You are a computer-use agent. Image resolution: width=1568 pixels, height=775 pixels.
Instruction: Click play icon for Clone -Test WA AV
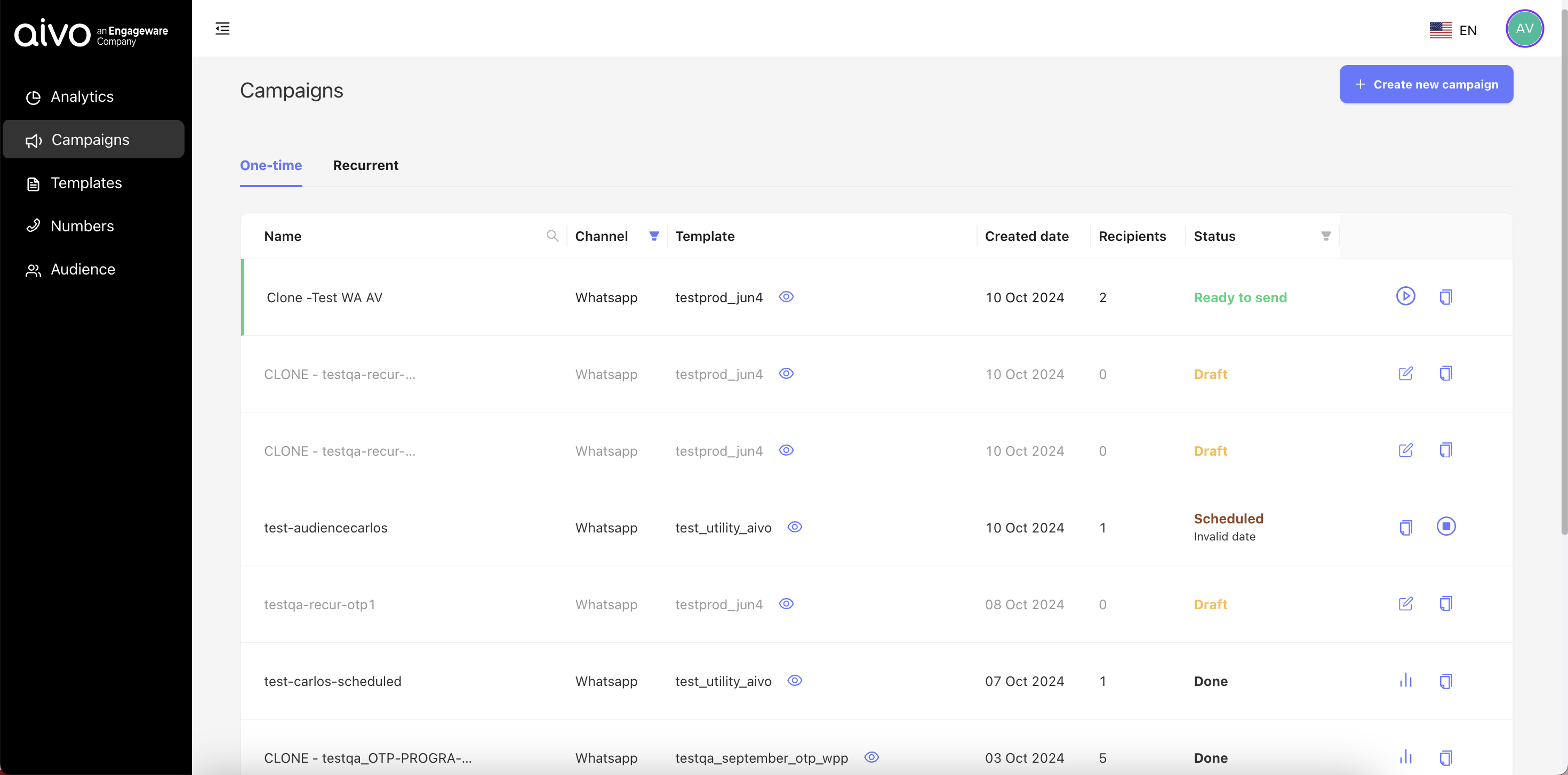click(x=1405, y=296)
